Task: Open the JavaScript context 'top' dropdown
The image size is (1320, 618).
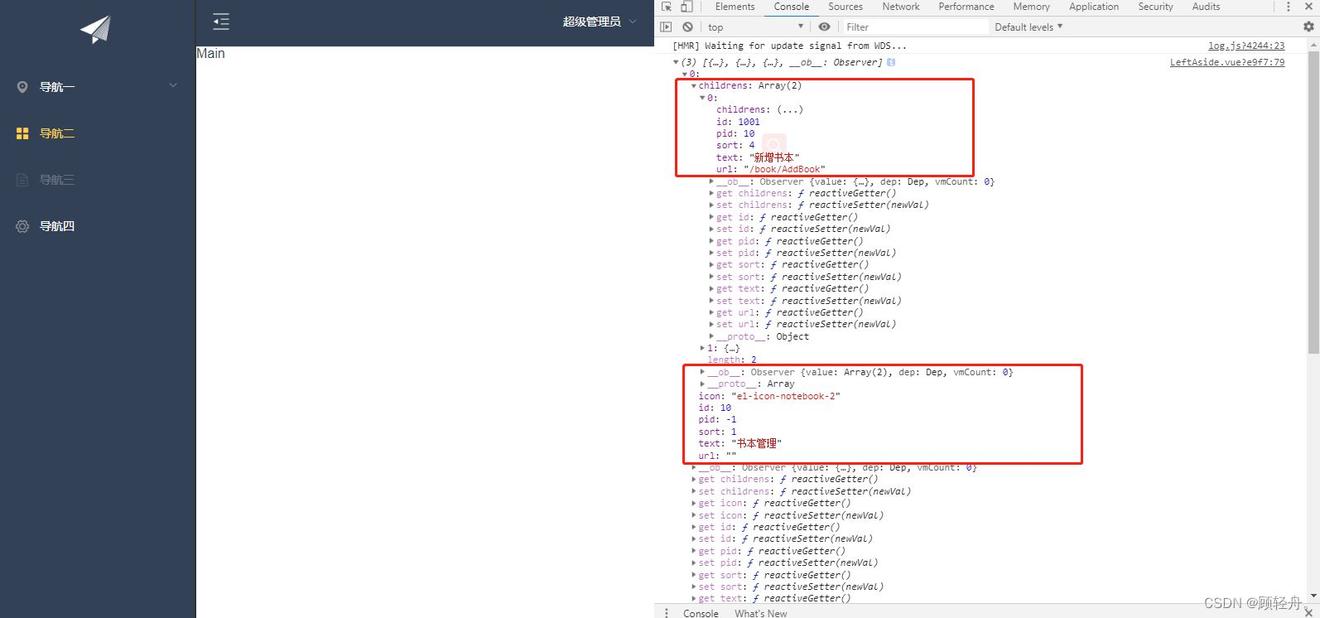Action: click(755, 27)
